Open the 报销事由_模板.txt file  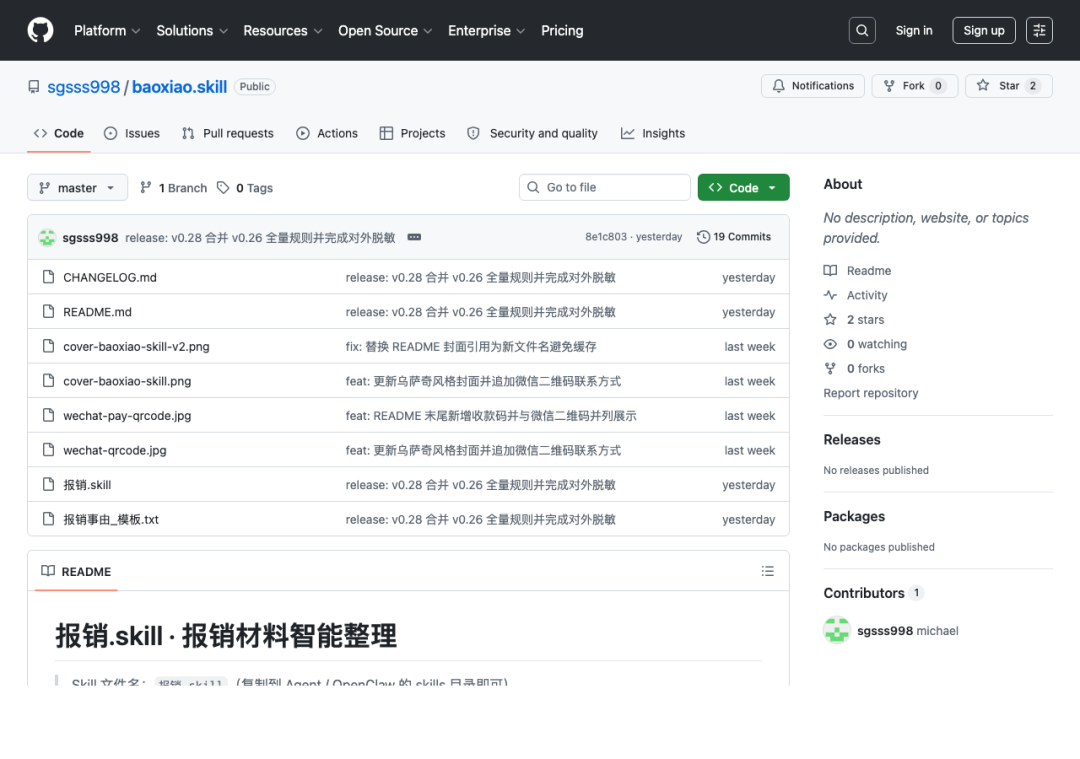point(111,519)
